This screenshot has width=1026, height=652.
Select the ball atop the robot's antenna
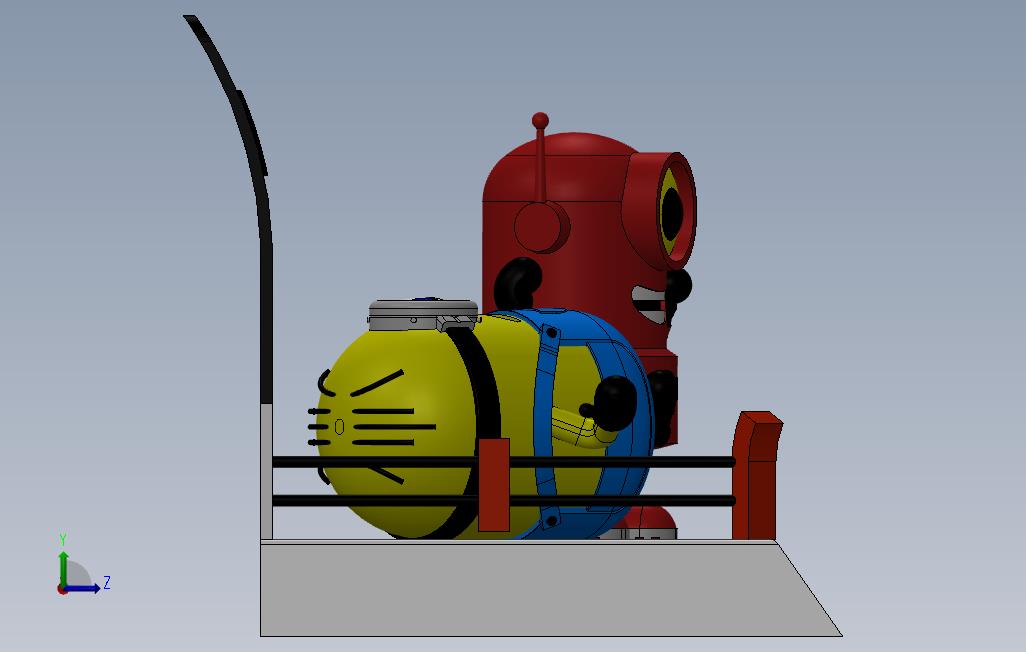coord(540,120)
